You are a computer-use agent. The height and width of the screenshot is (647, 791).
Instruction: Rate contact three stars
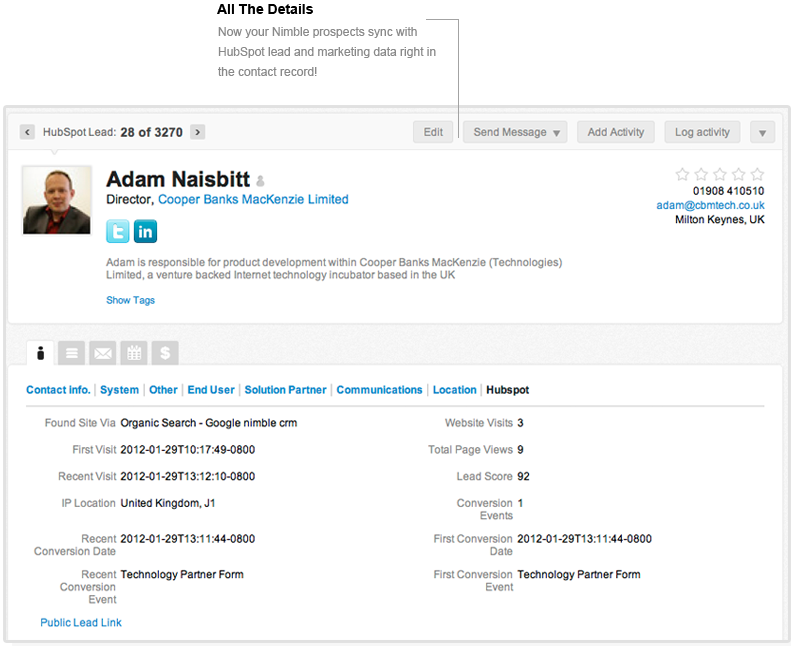(x=720, y=174)
